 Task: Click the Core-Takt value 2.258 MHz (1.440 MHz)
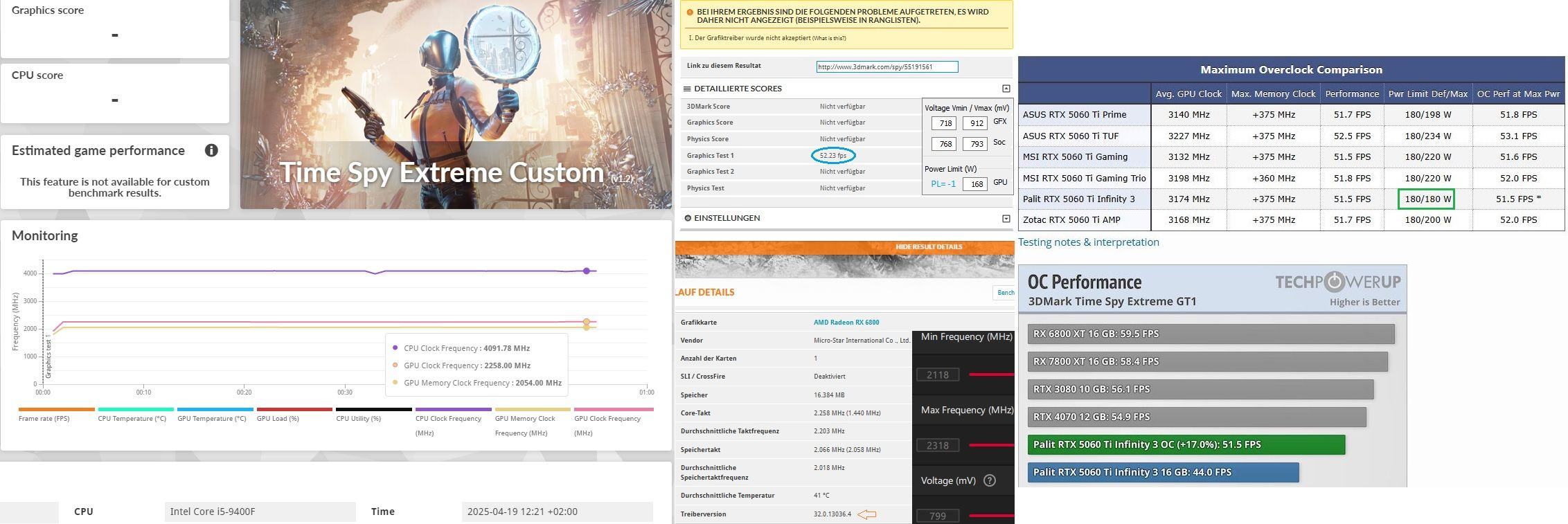coord(847,413)
